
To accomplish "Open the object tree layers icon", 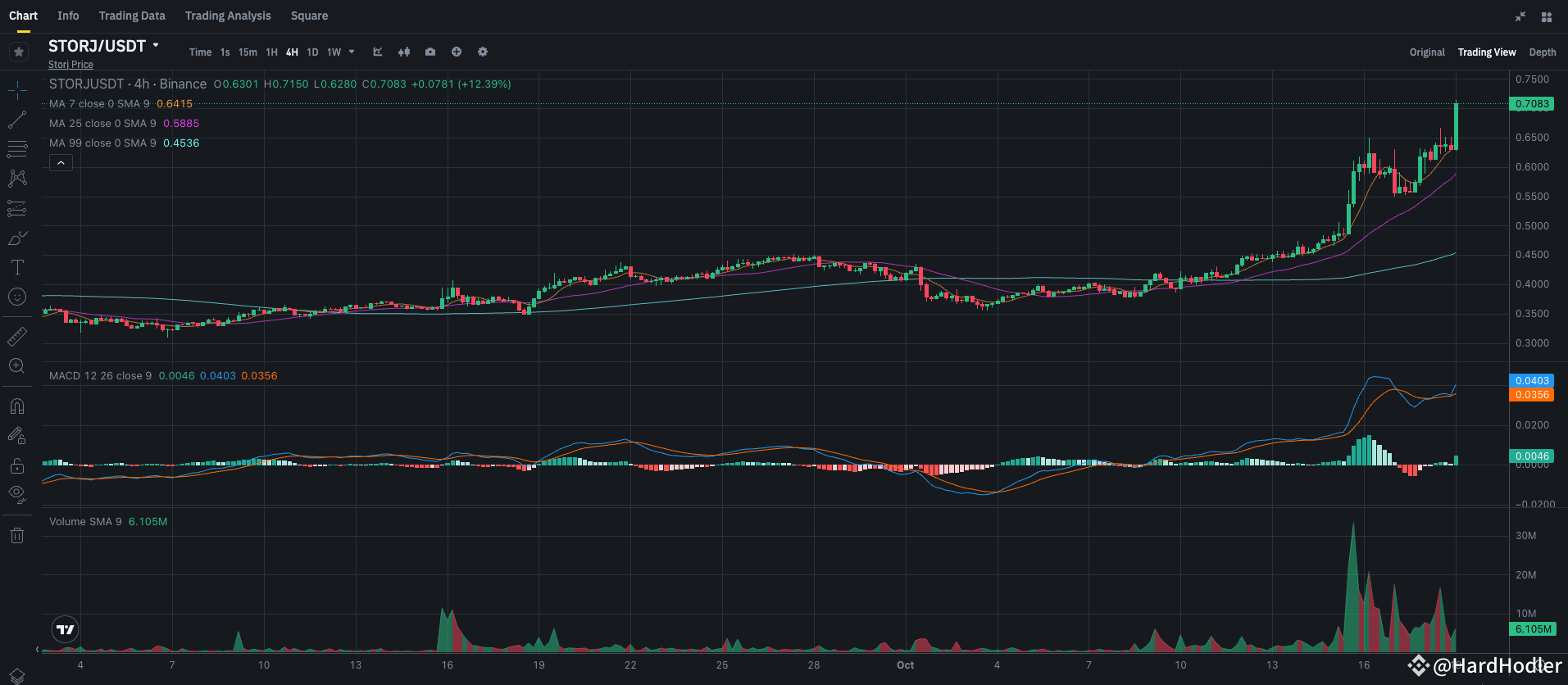I will pyautogui.click(x=17, y=676).
